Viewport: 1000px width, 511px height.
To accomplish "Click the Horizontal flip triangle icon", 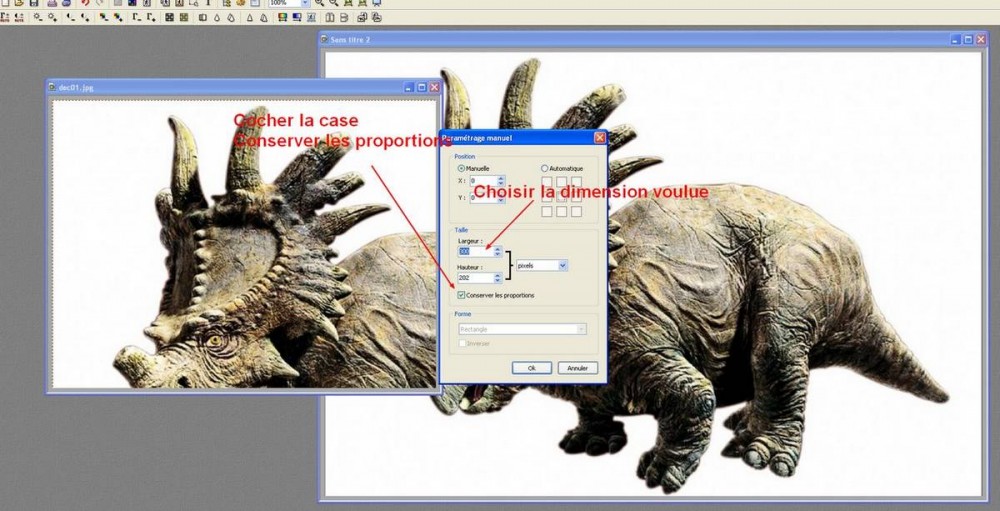I will (251, 18).
